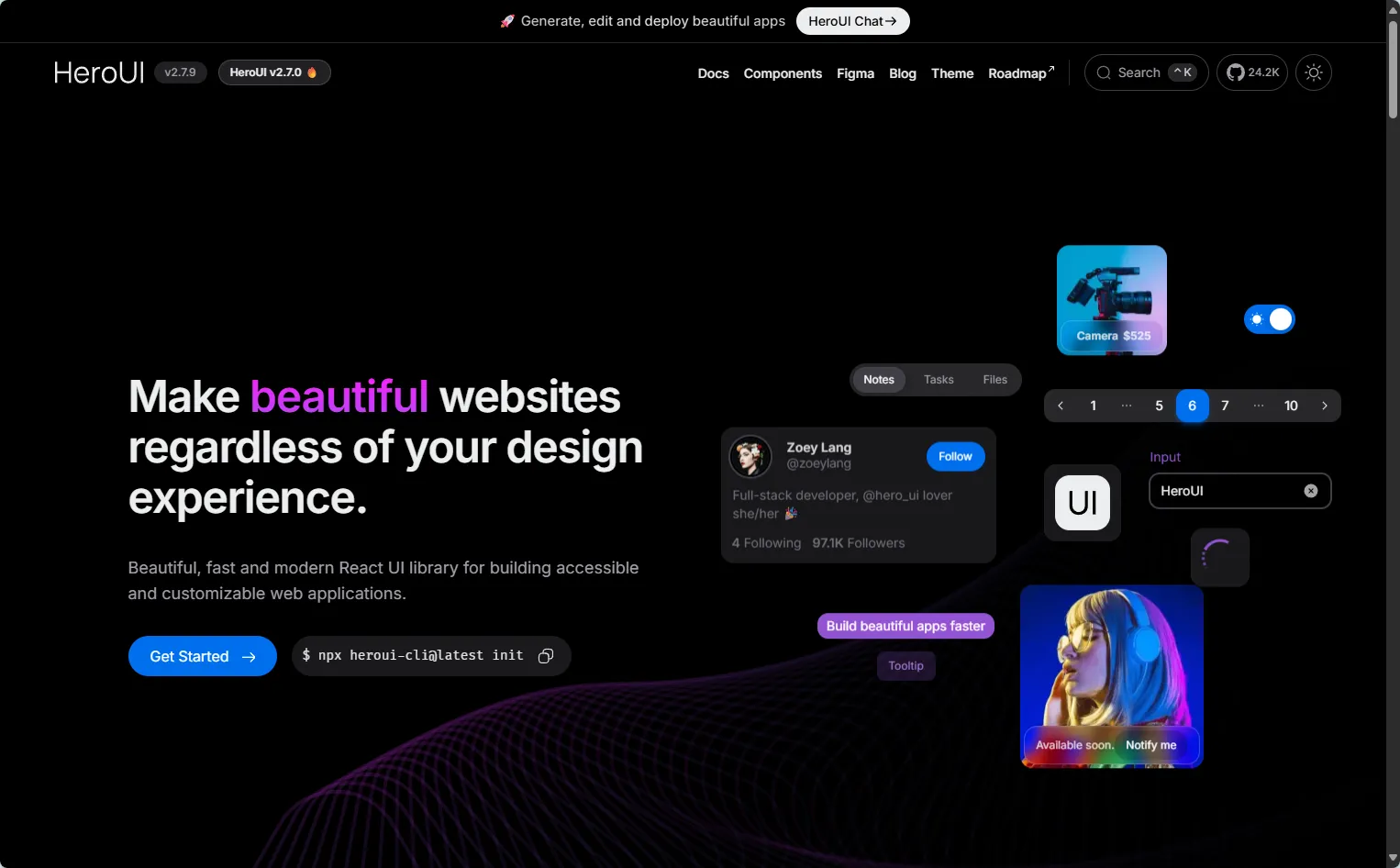
Task: Click the 4 Following count
Action: (766, 543)
